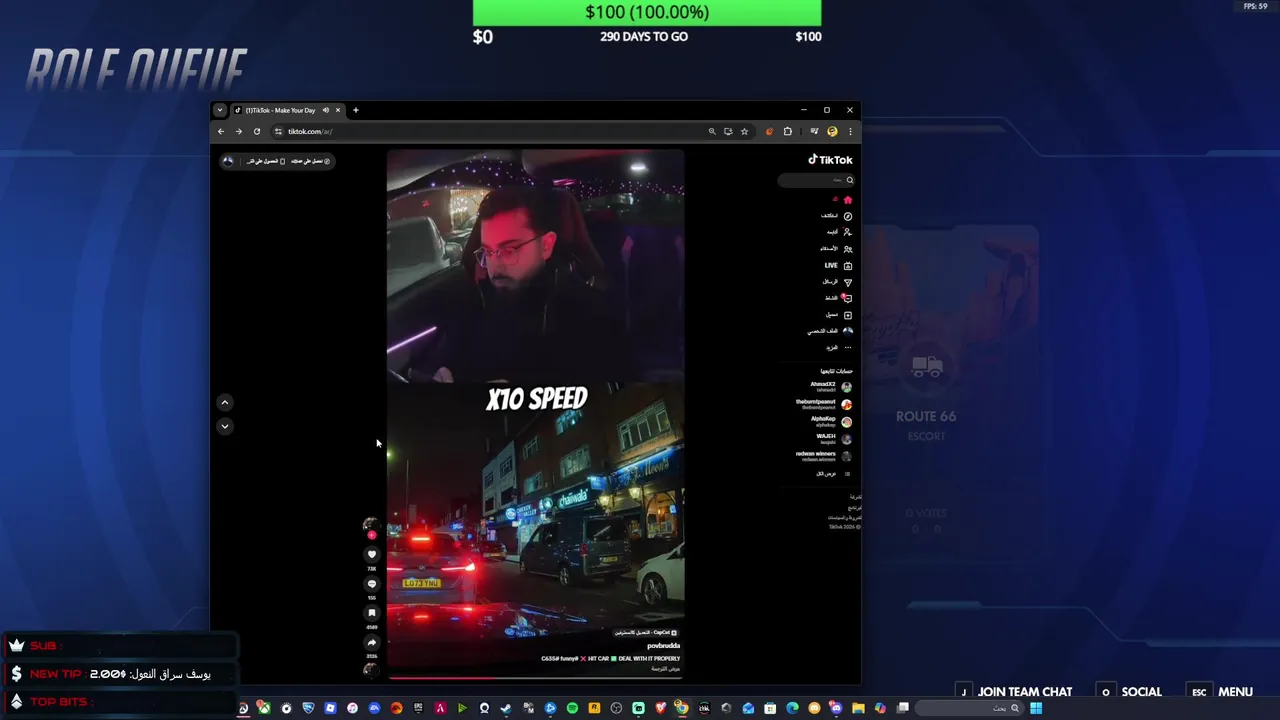Open the Chrome tab search dropdown
1280x720 pixels.
(220, 110)
